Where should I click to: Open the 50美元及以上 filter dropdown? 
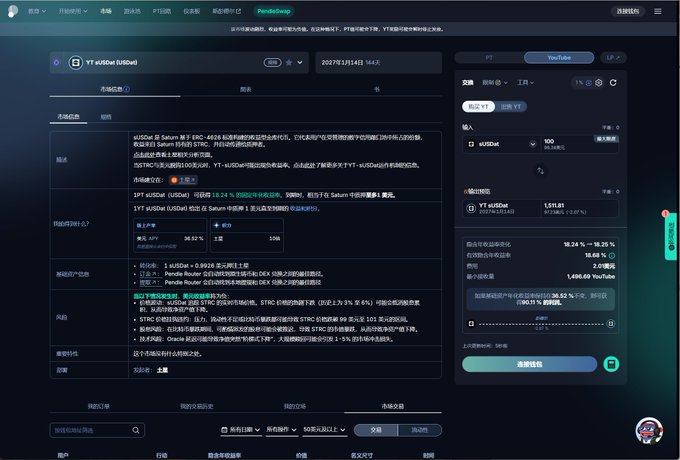[324, 430]
